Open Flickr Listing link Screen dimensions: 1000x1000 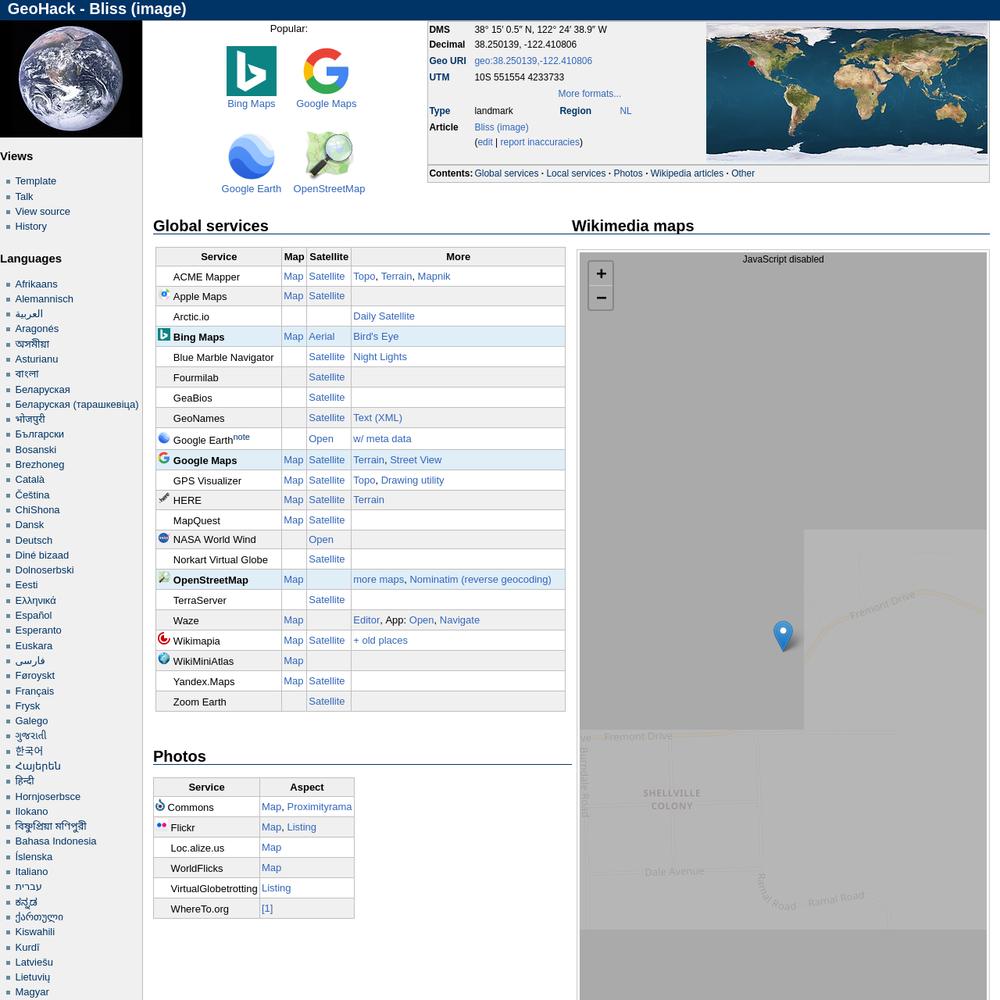302,827
